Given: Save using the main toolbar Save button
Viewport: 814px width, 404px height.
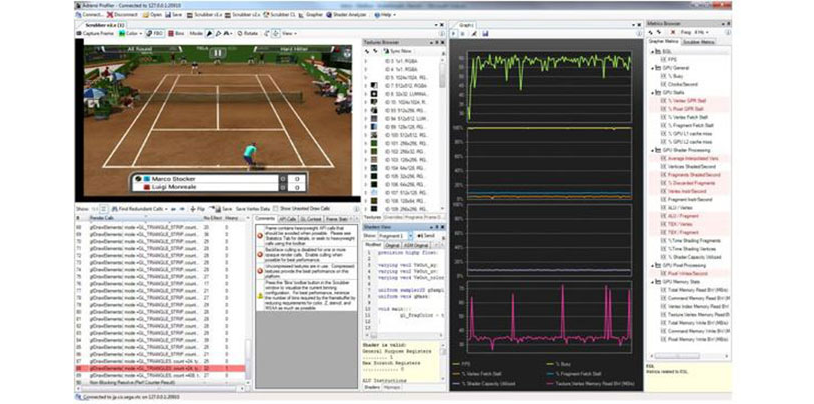Looking at the screenshot, I should click(173, 15).
